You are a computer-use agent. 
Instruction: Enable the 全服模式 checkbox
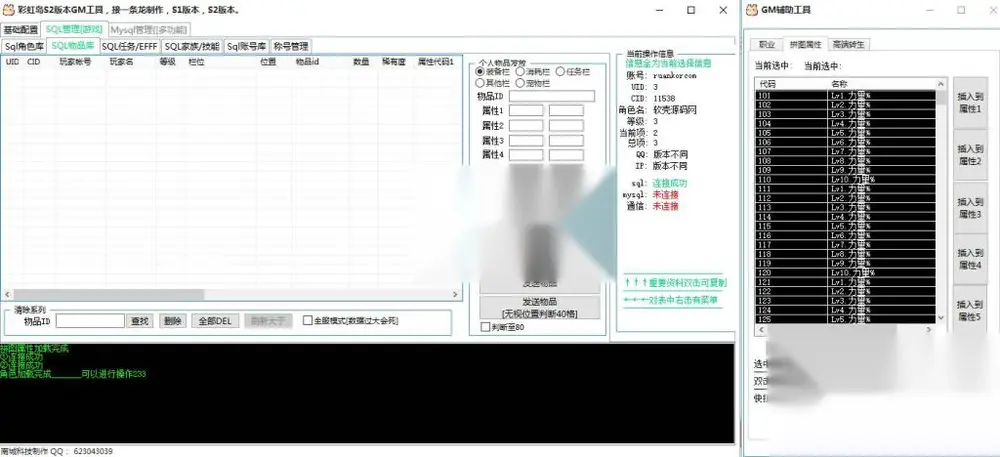[307, 321]
